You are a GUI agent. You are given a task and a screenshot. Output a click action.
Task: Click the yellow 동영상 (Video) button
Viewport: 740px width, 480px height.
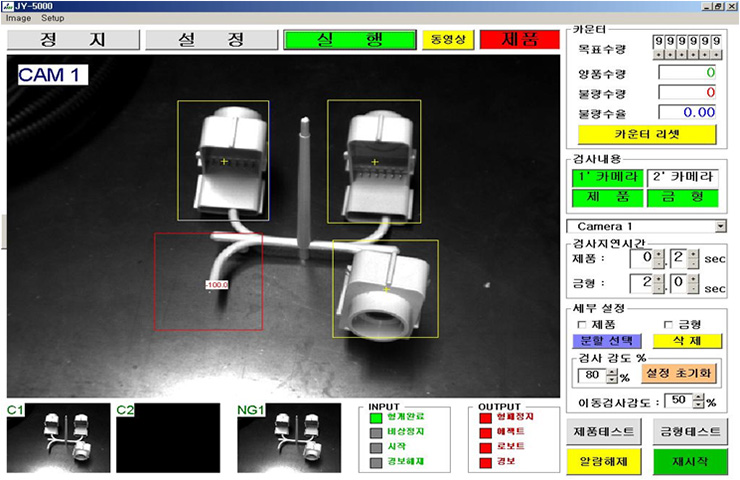pos(445,40)
